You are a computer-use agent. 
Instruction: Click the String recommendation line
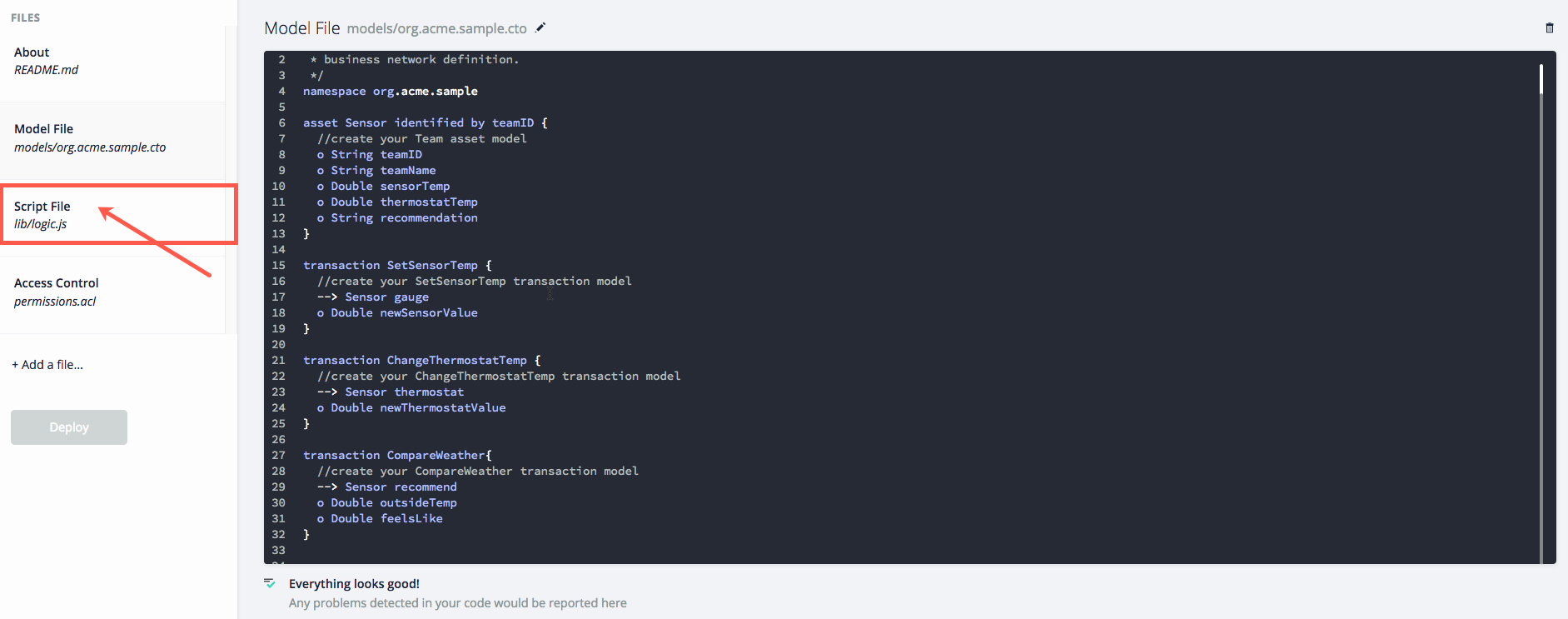397,217
